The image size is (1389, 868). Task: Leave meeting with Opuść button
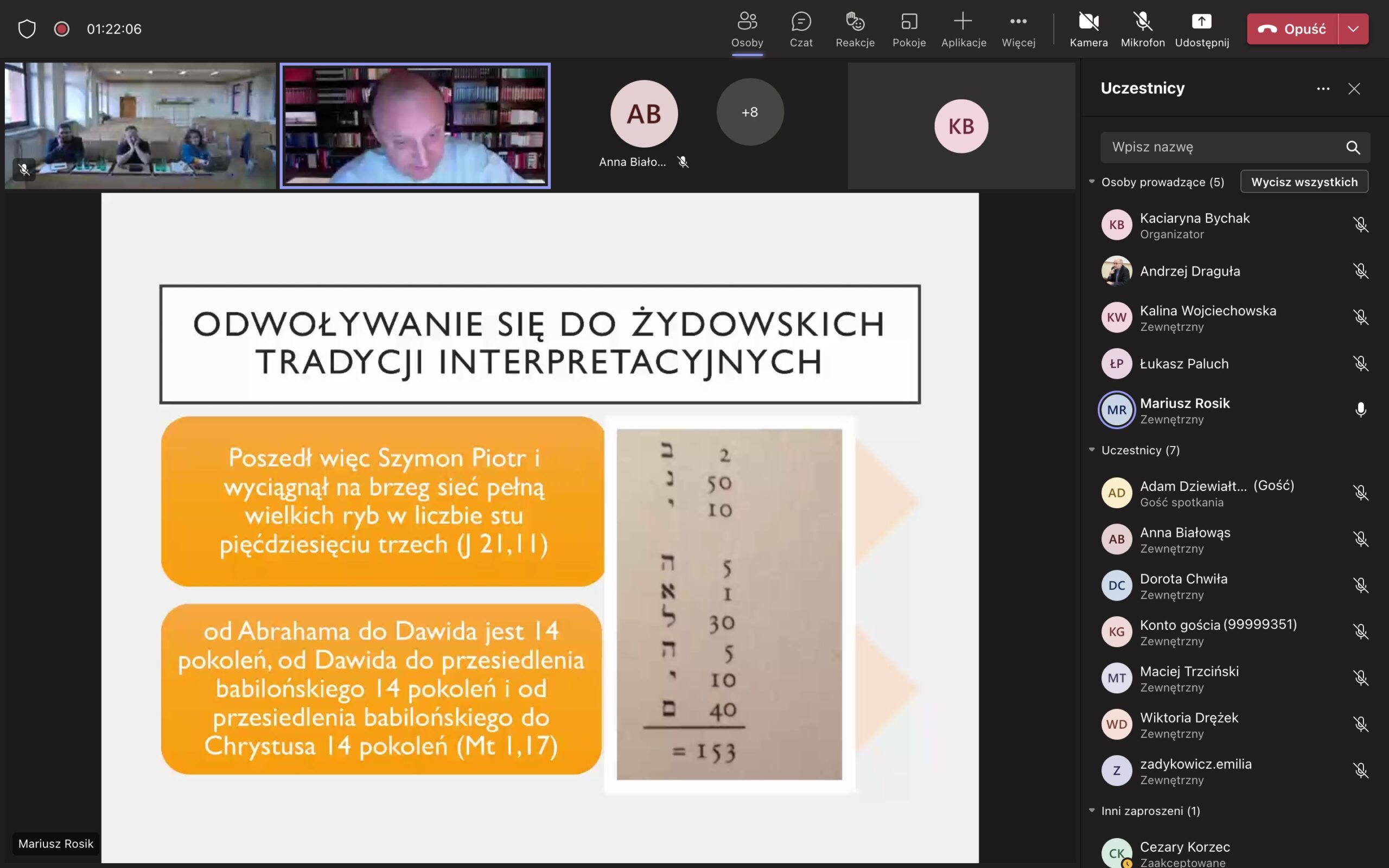click(x=1292, y=29)
